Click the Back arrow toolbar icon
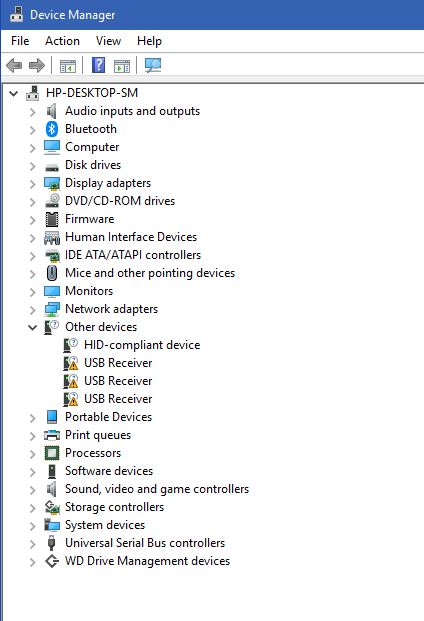Viewport: 424px width, 621px height. (14, 65)
